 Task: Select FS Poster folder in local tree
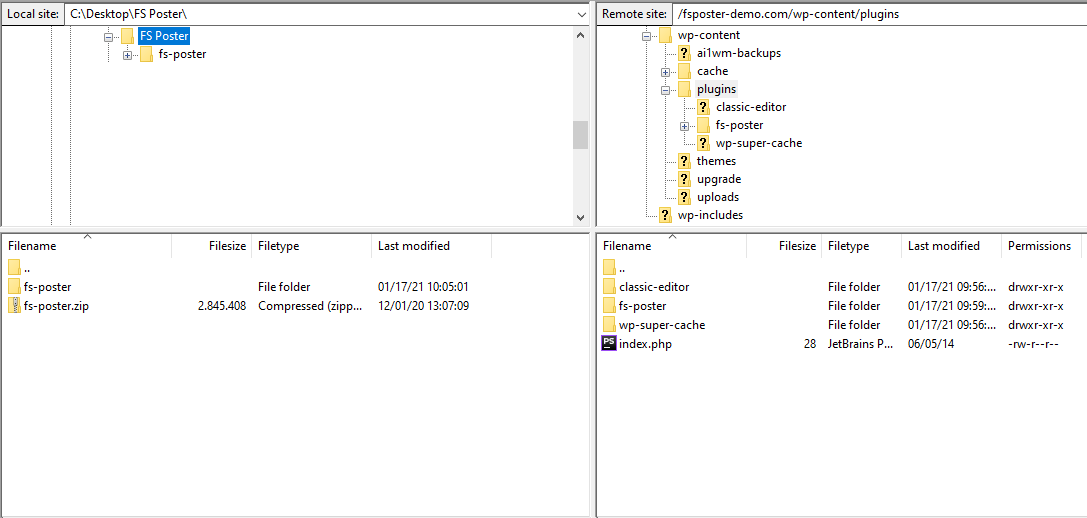pos(164,36)
